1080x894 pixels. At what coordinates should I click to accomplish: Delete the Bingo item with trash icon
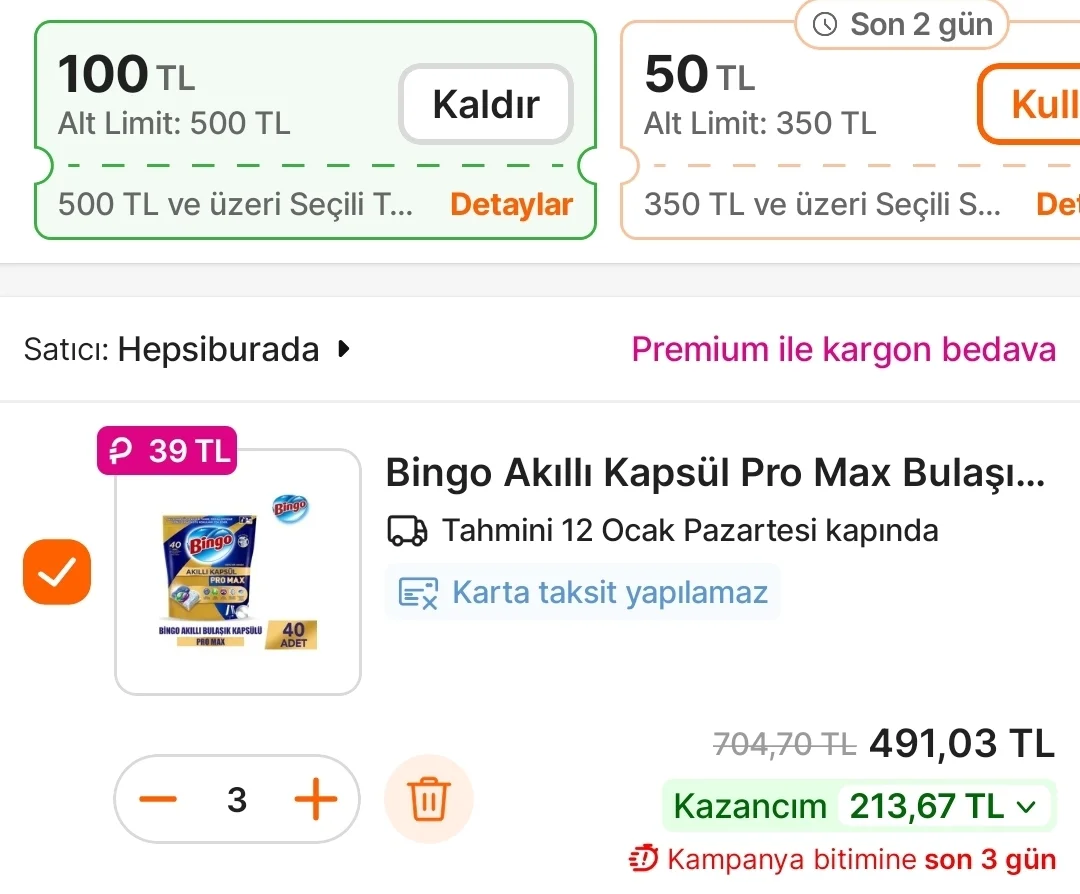pos(429,800)
